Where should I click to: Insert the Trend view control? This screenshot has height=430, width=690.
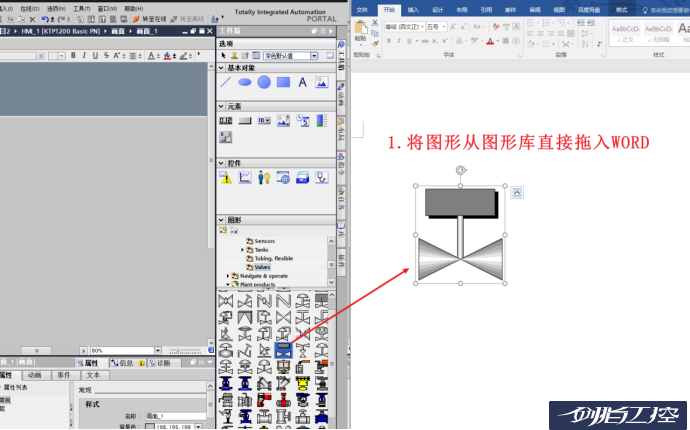click(x=245, y=178)
